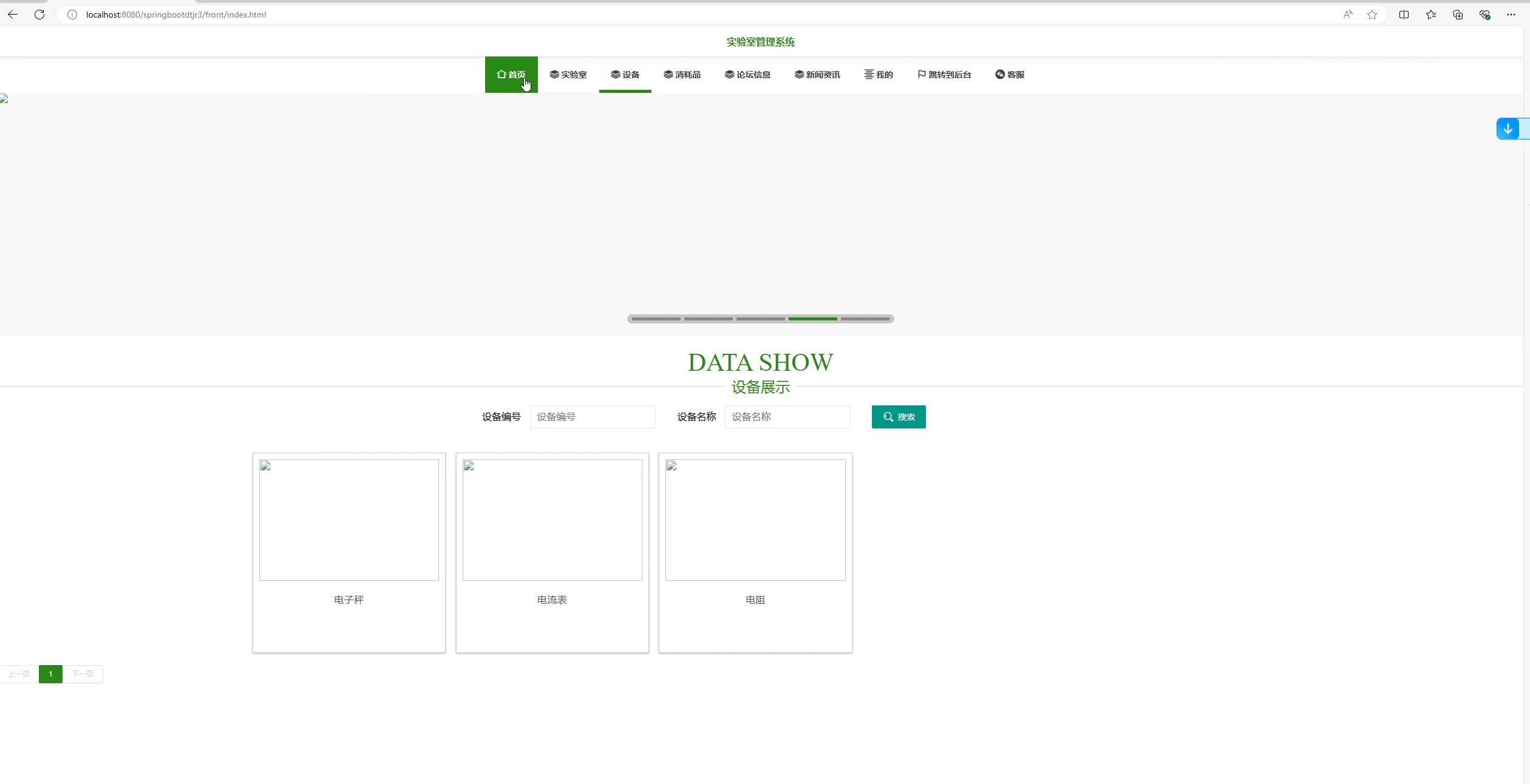Open the 电流表 device card thumbnail
Image resolution: width=1530 pixels, height=784 pixels.
click(552, 519)
